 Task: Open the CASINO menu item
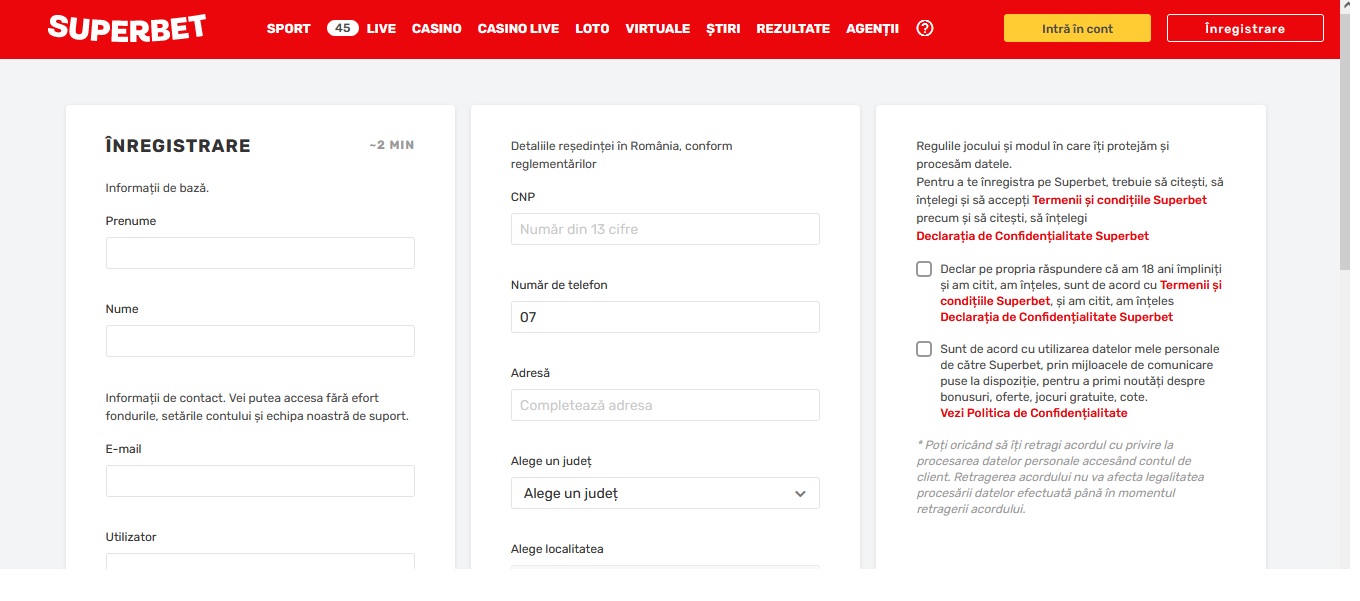tap(437, 29)
